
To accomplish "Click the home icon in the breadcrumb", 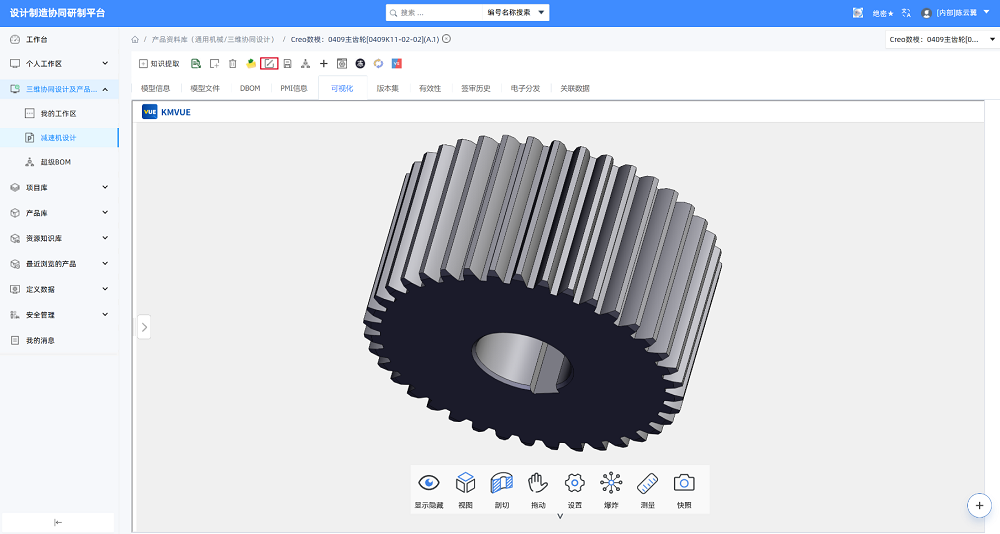I will [x=135, y=40].
